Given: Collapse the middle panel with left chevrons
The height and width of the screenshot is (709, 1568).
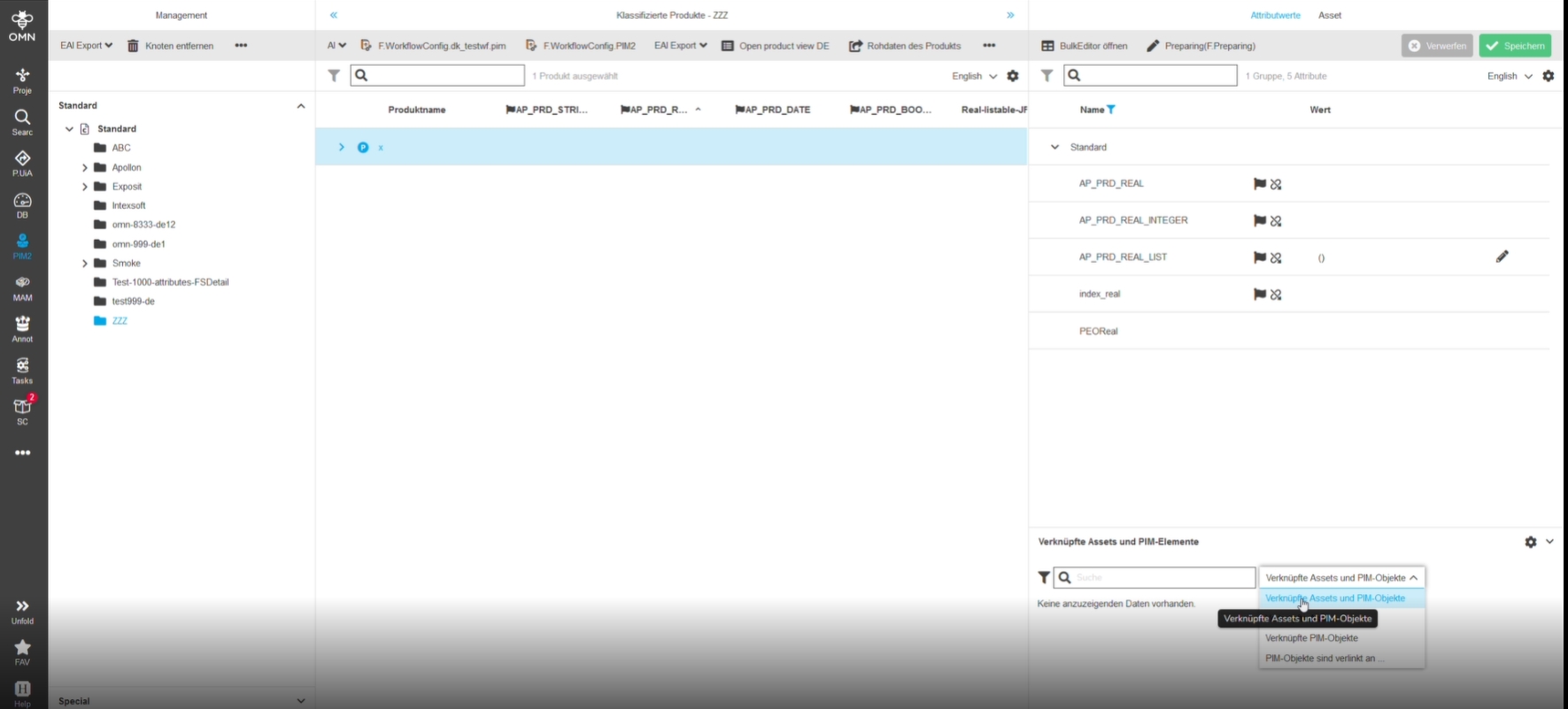Looking at the screenshot, I should pyautogui.click(x=334, y=15).
